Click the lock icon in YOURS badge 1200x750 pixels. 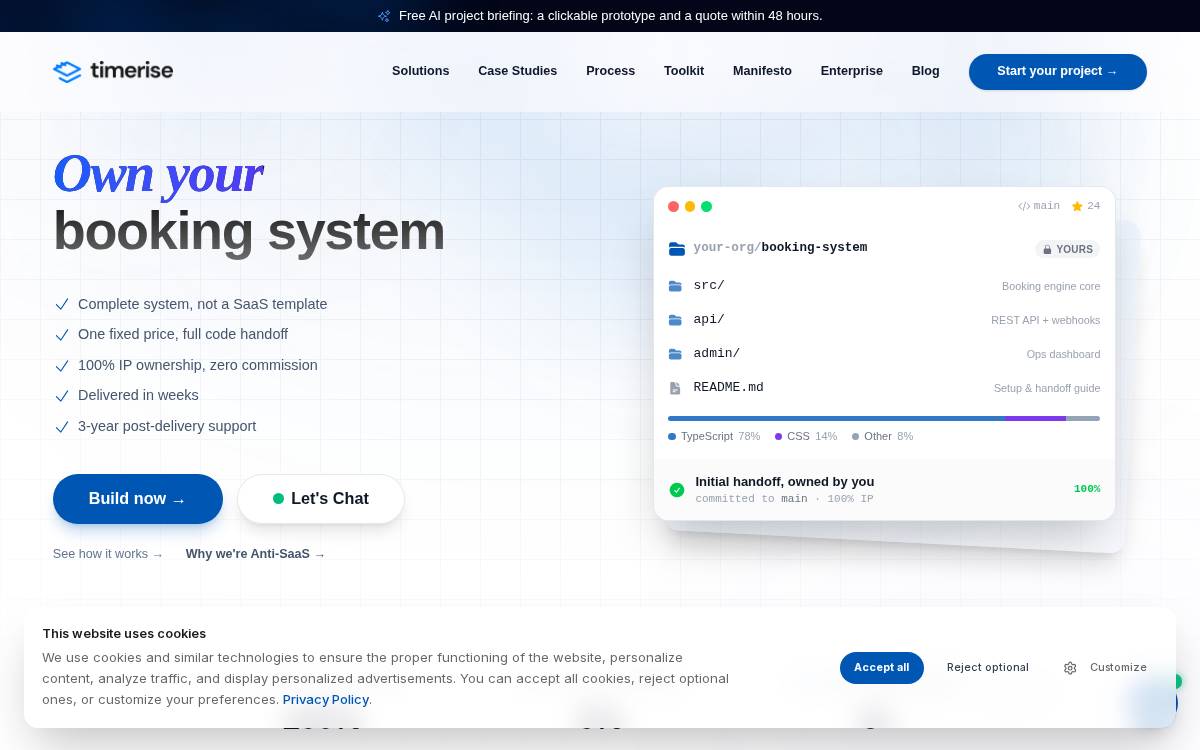coord(1048,250)
